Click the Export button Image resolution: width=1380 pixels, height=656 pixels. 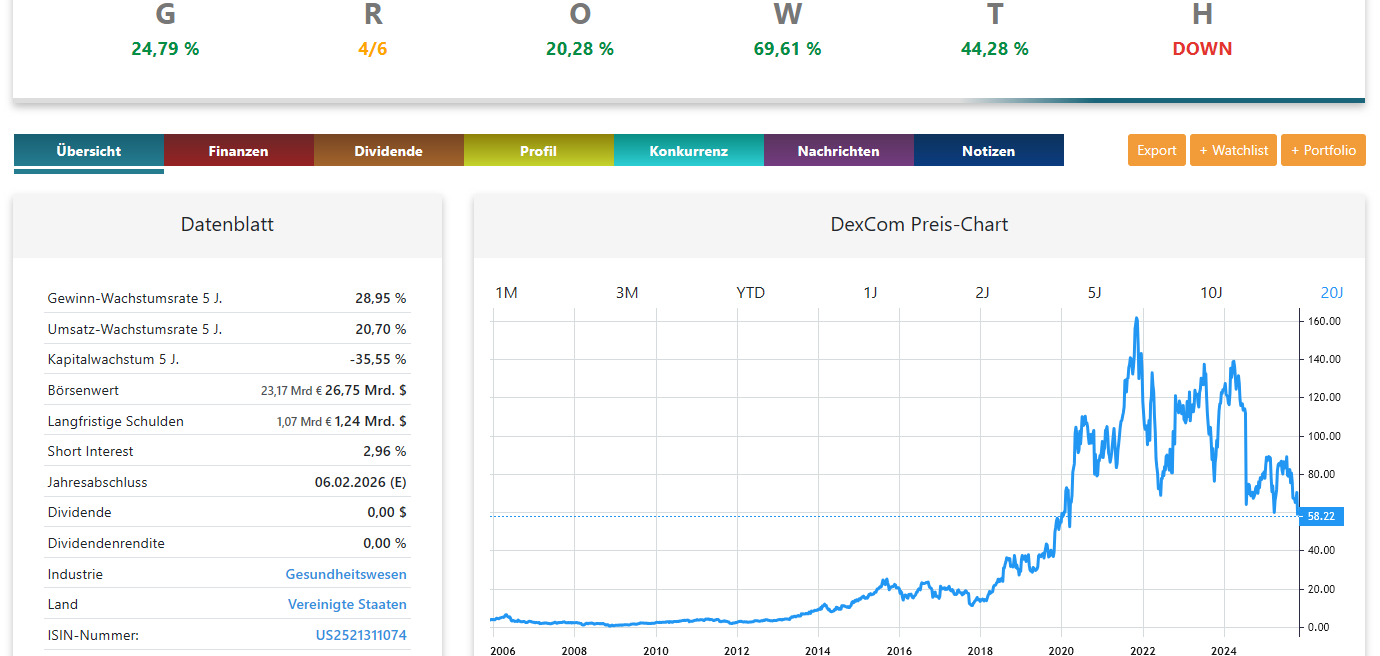(x=1156, y=150)
